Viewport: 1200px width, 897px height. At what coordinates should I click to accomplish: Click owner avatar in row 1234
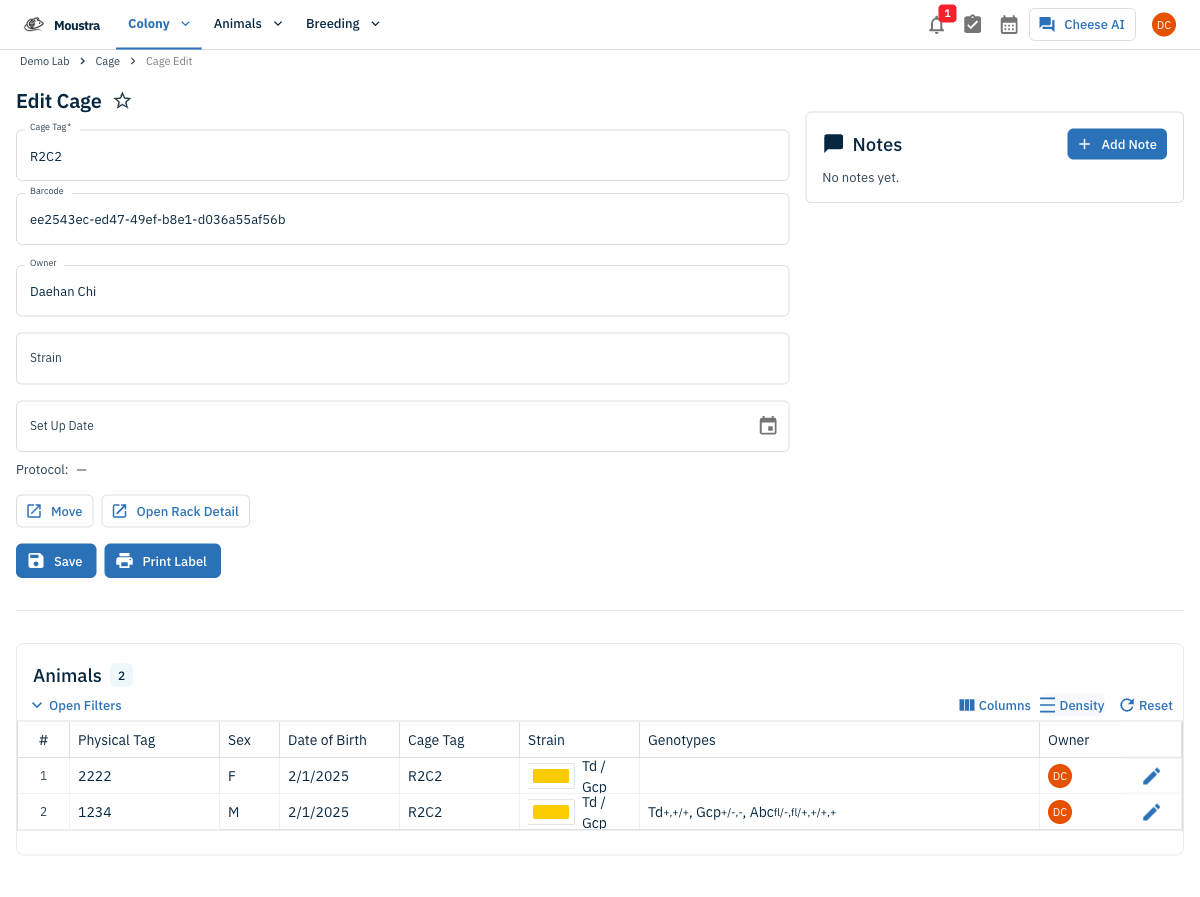pyautogui.click(x=1060, y=812)
